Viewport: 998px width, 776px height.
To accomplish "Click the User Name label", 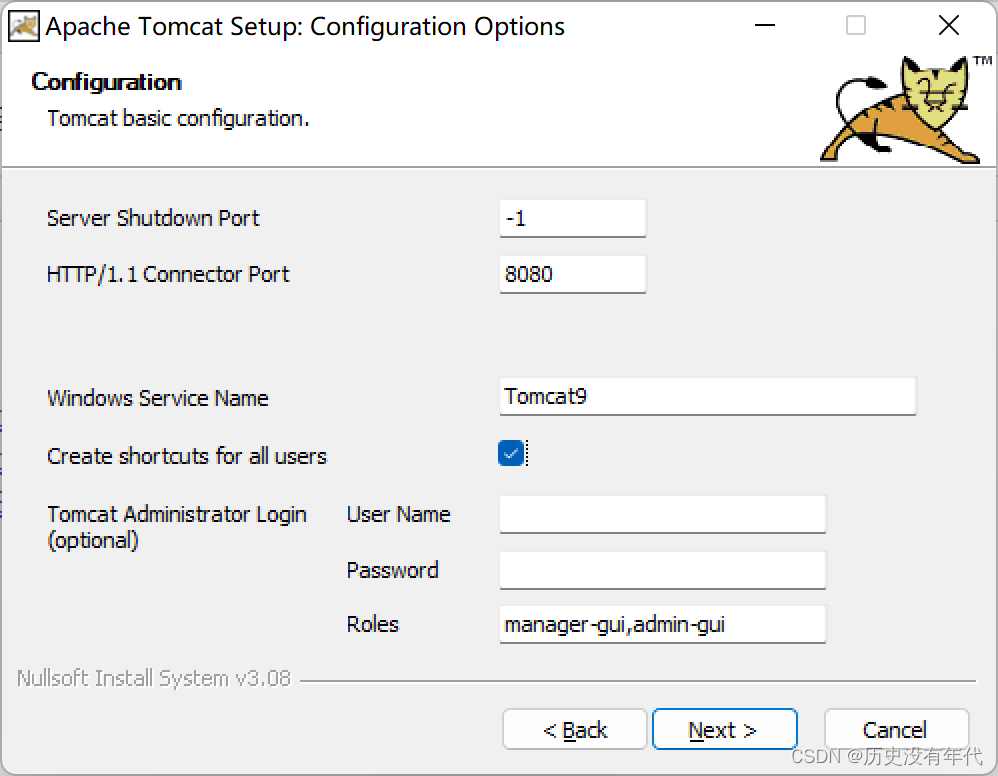I will point(398,514).
